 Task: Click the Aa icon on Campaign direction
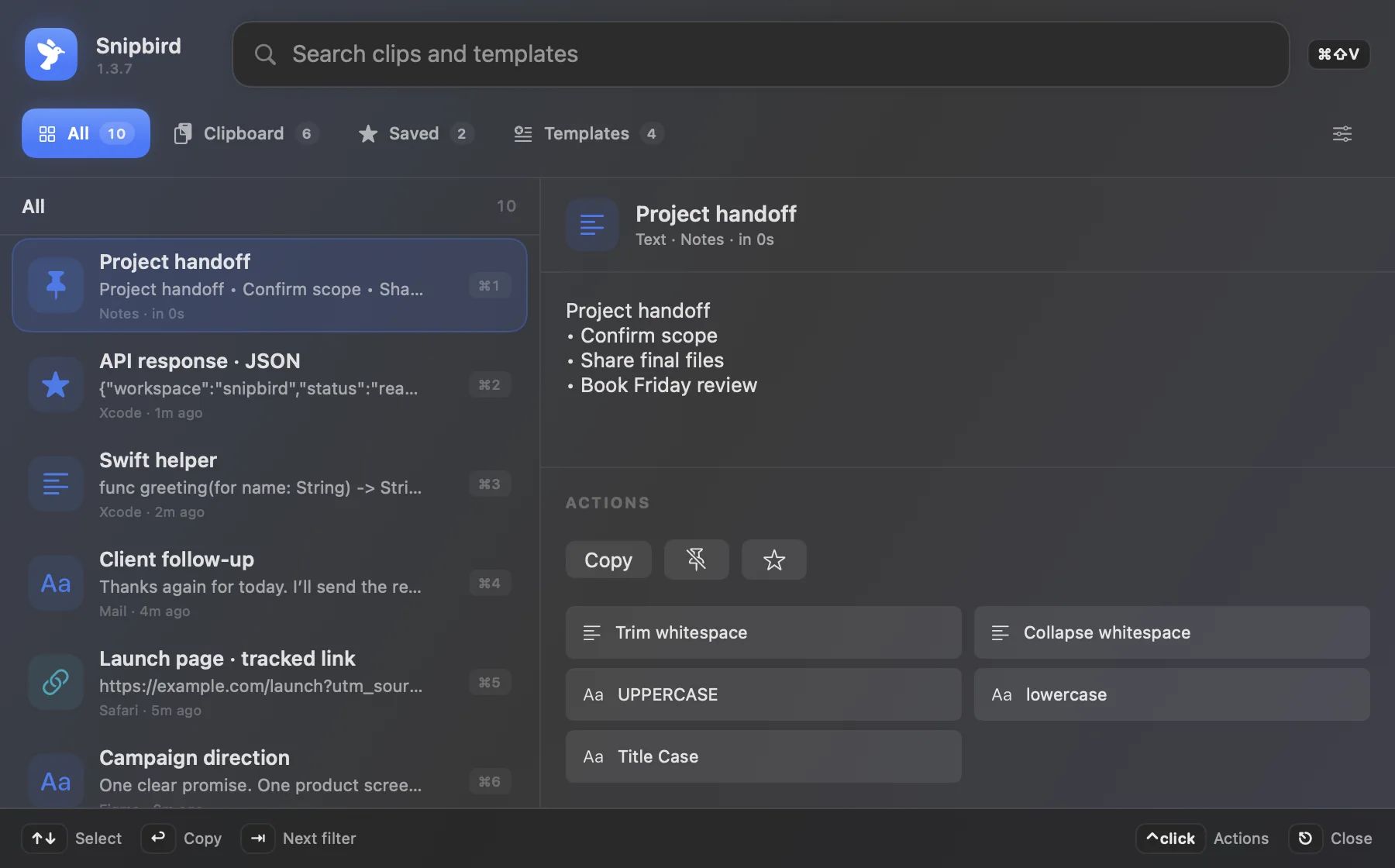[56, 781]
